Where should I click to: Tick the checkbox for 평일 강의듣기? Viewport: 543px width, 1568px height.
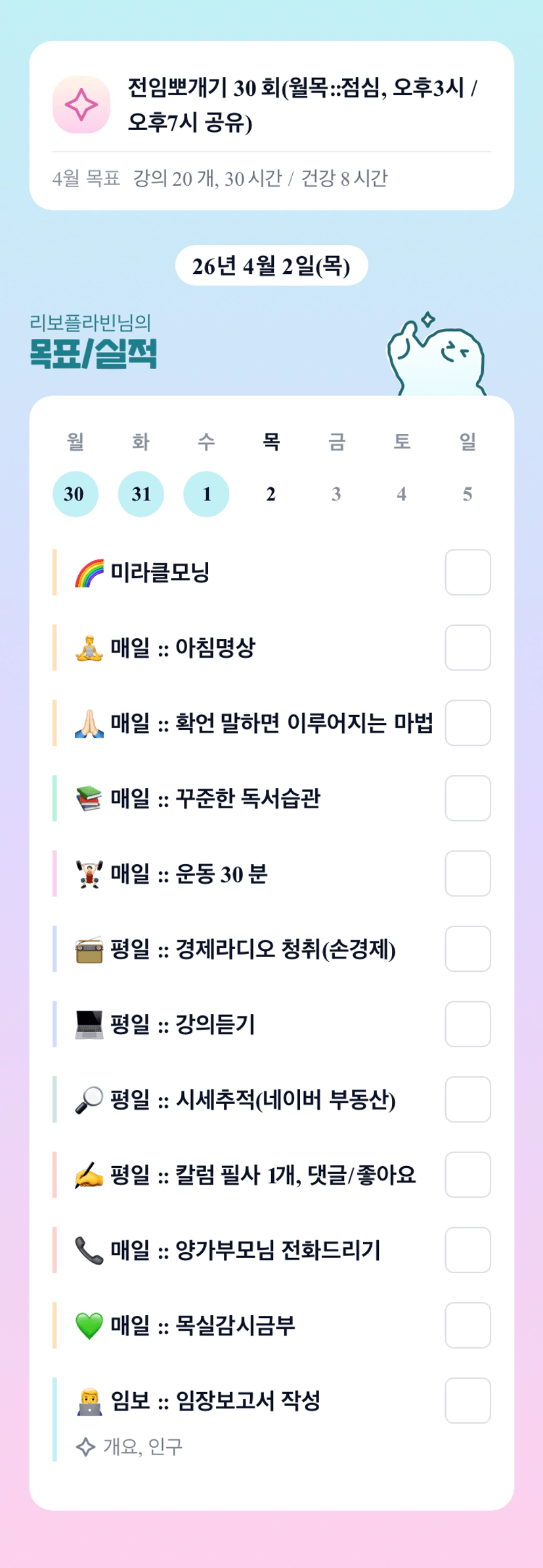pos(467,1024)
